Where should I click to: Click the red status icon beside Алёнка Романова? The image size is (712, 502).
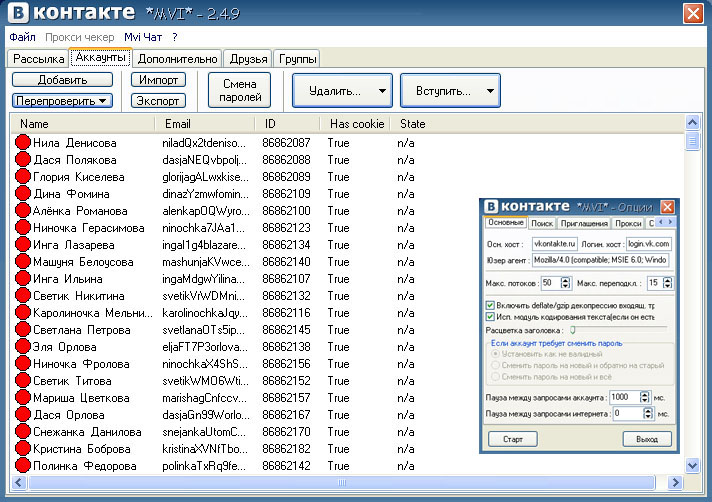coord(22,211)
